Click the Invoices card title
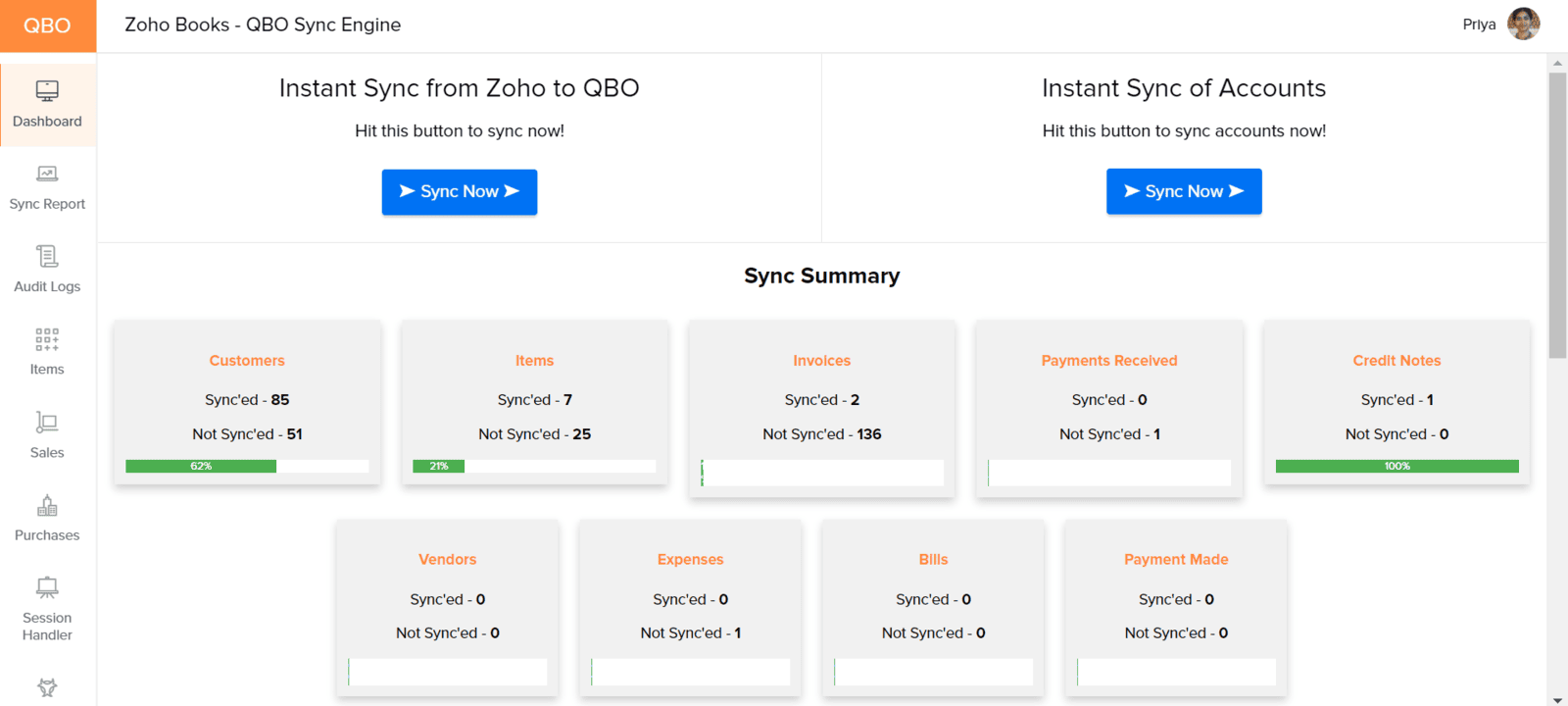 click(822, 361)
